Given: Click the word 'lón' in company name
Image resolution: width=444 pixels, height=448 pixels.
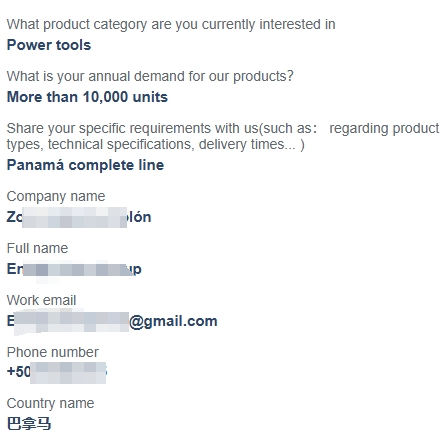Looking at the screenshot, I should 139,217.
